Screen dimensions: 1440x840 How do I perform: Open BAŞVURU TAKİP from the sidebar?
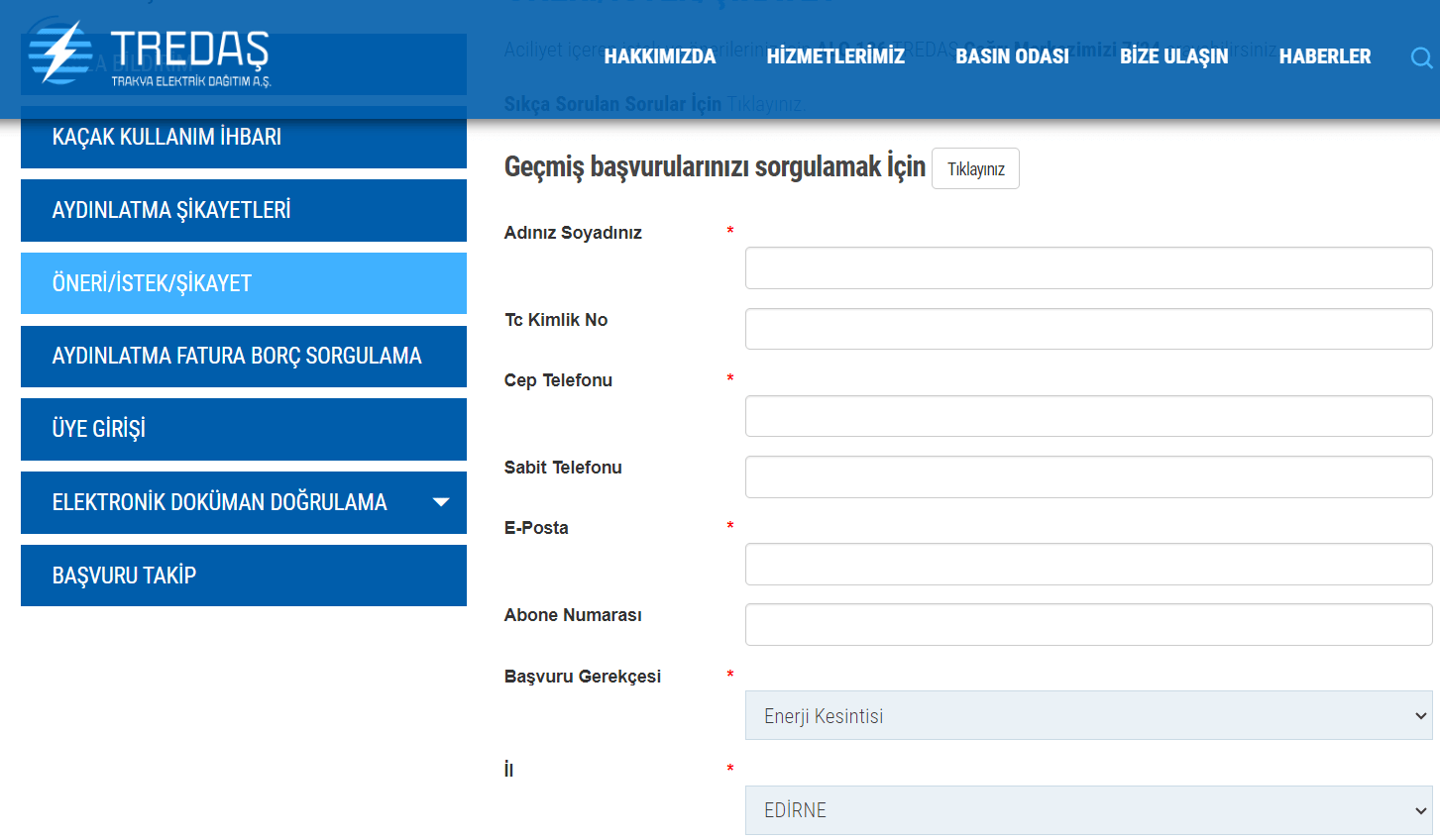(243, 576)
